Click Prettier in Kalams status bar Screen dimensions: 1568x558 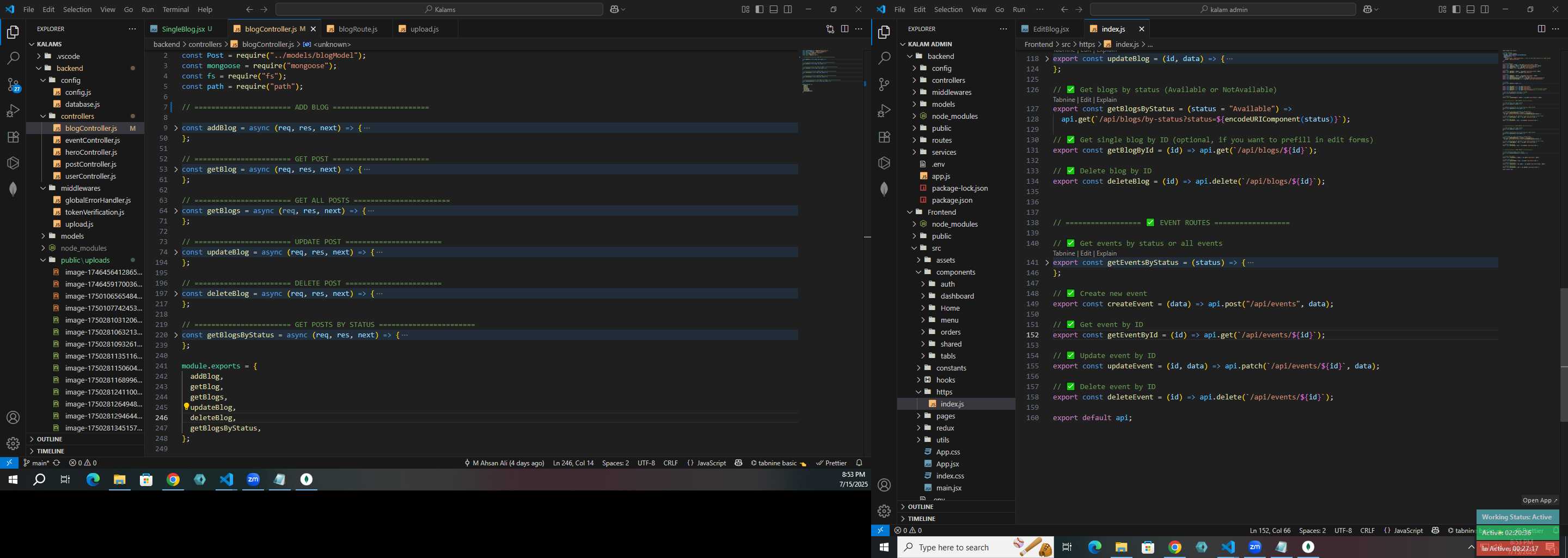click(x=831, y=463)
